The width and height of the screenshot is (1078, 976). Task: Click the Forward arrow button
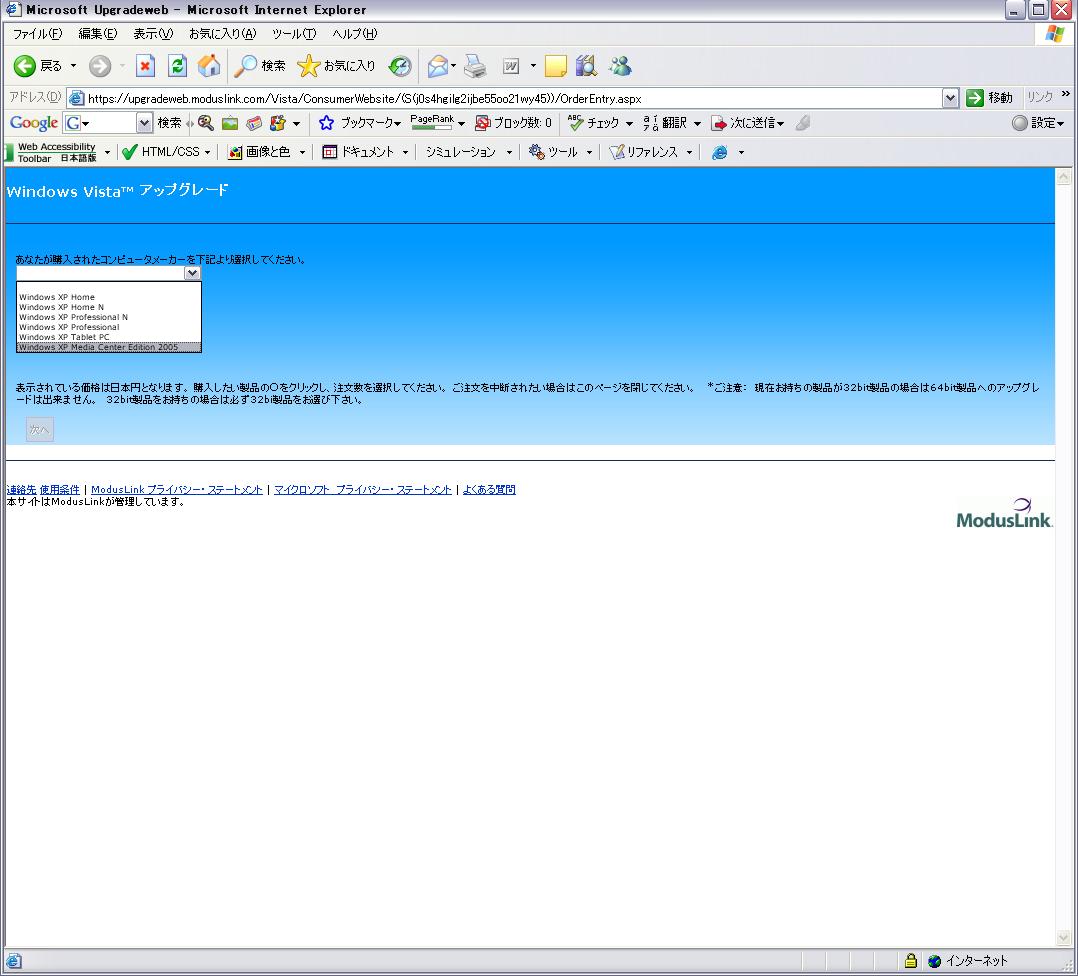(100, 66)
